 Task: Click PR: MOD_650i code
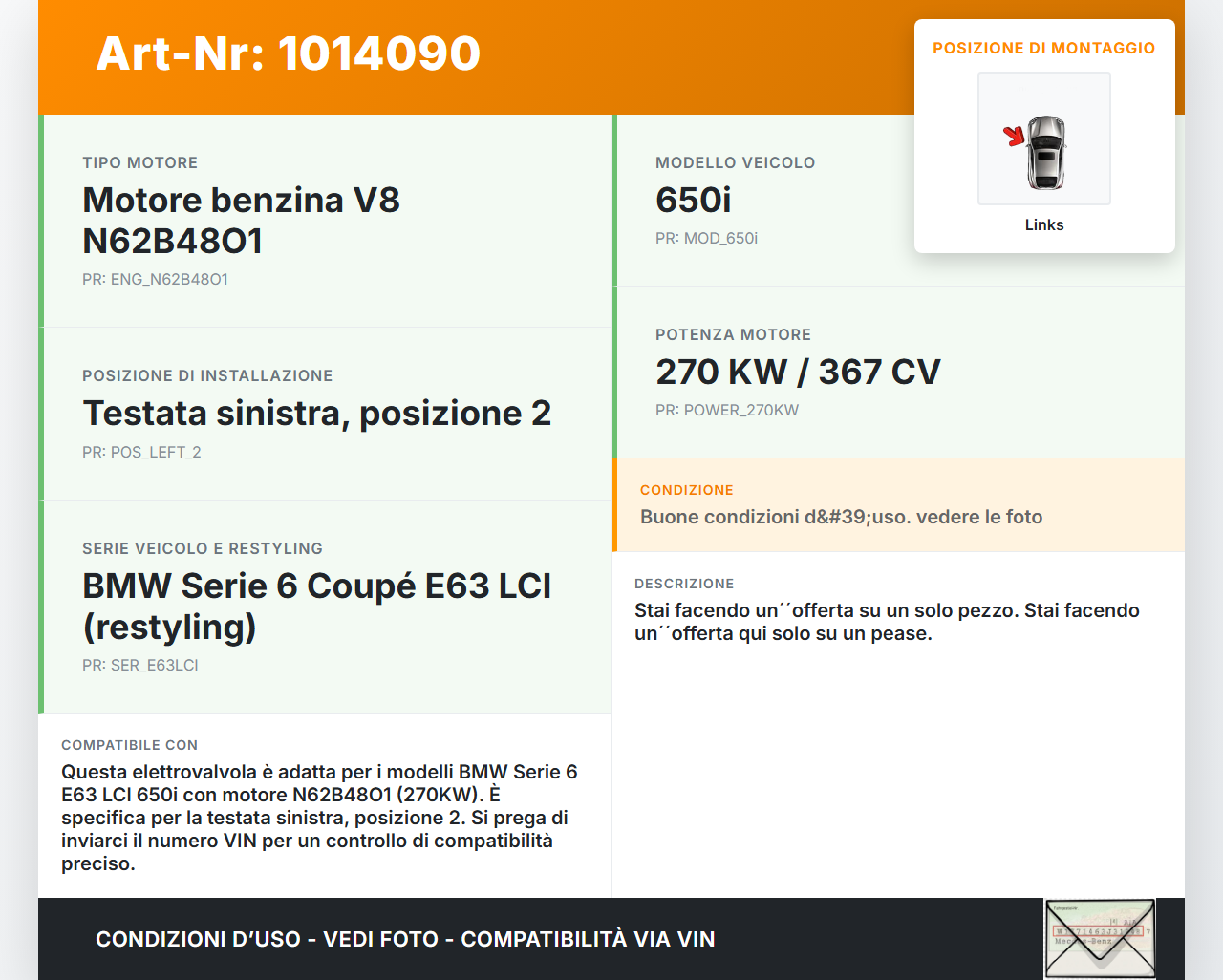coord(707,239)
